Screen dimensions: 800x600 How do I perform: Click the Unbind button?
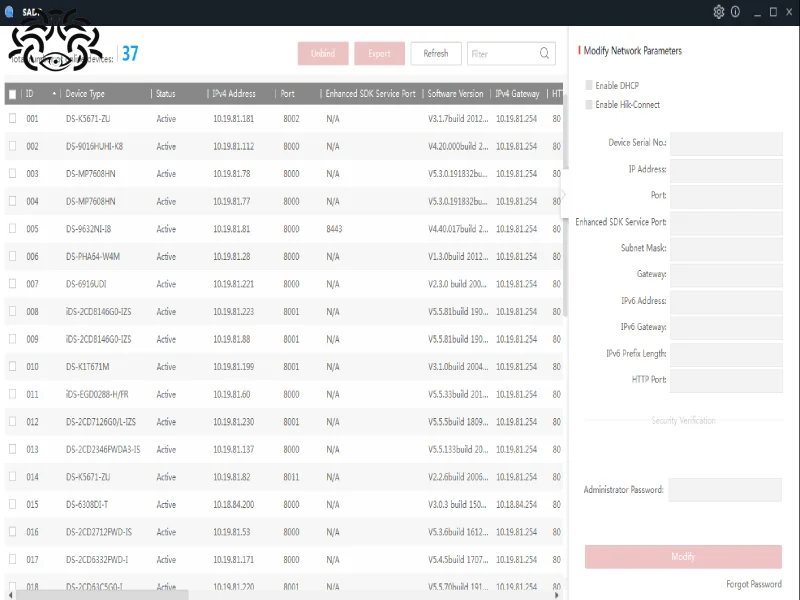tap(321, 53)
